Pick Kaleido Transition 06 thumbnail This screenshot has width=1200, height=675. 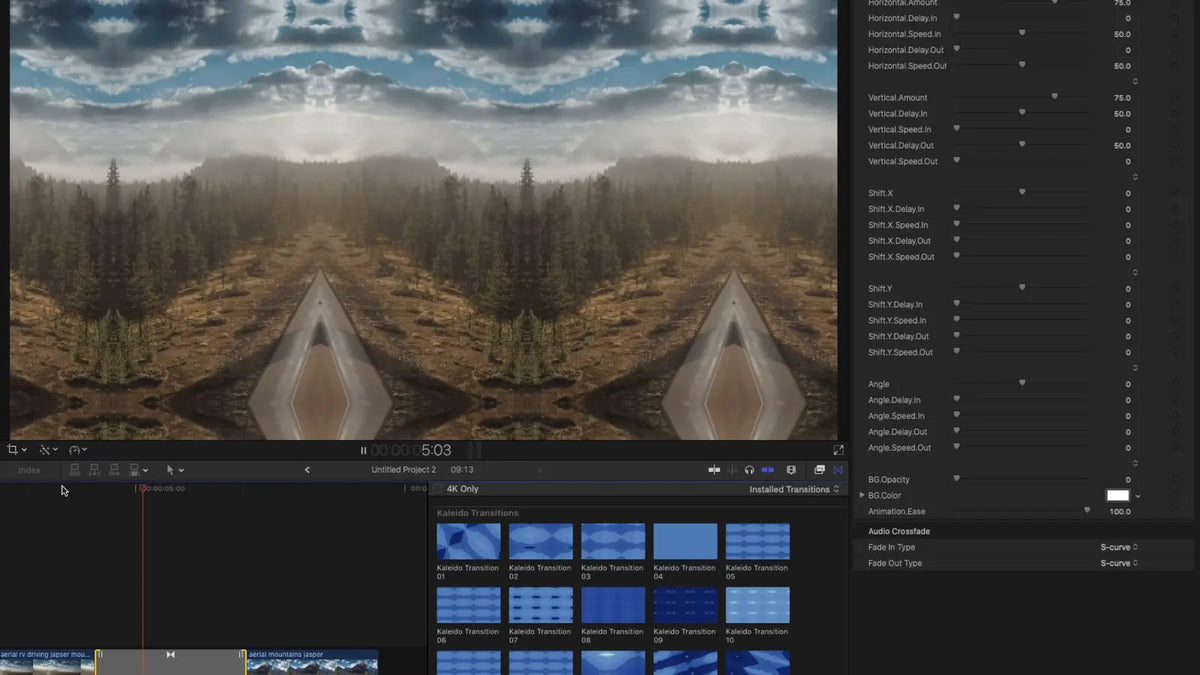[469, 605]
